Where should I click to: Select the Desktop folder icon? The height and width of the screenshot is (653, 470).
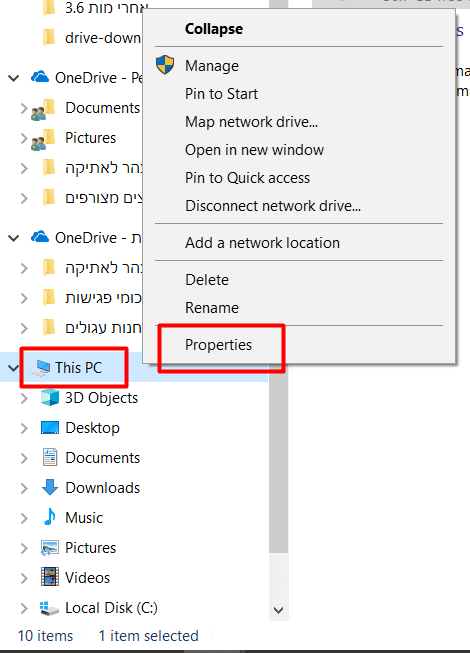[x=50, y=428]
